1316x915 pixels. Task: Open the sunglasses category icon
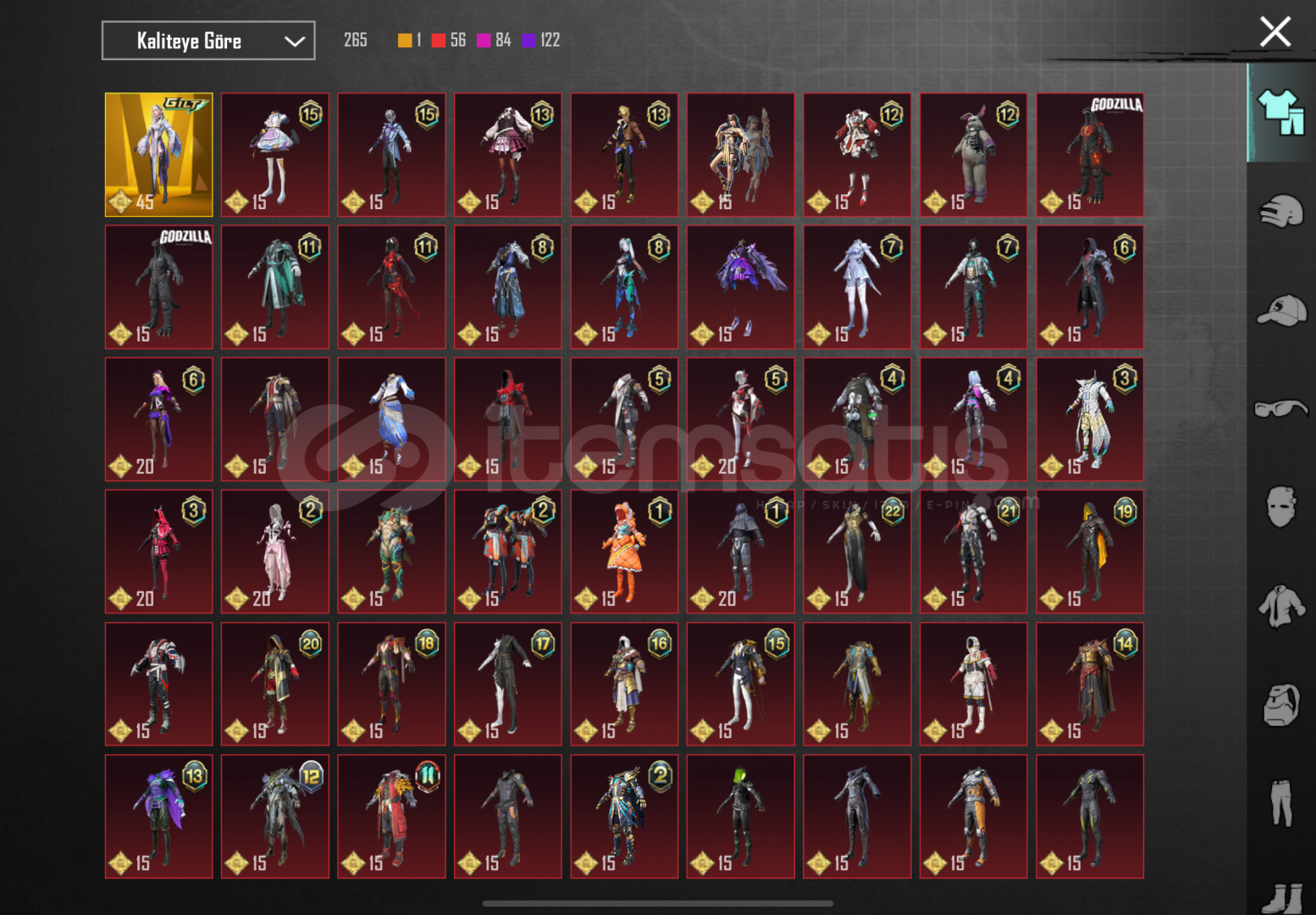(1280, 408)
